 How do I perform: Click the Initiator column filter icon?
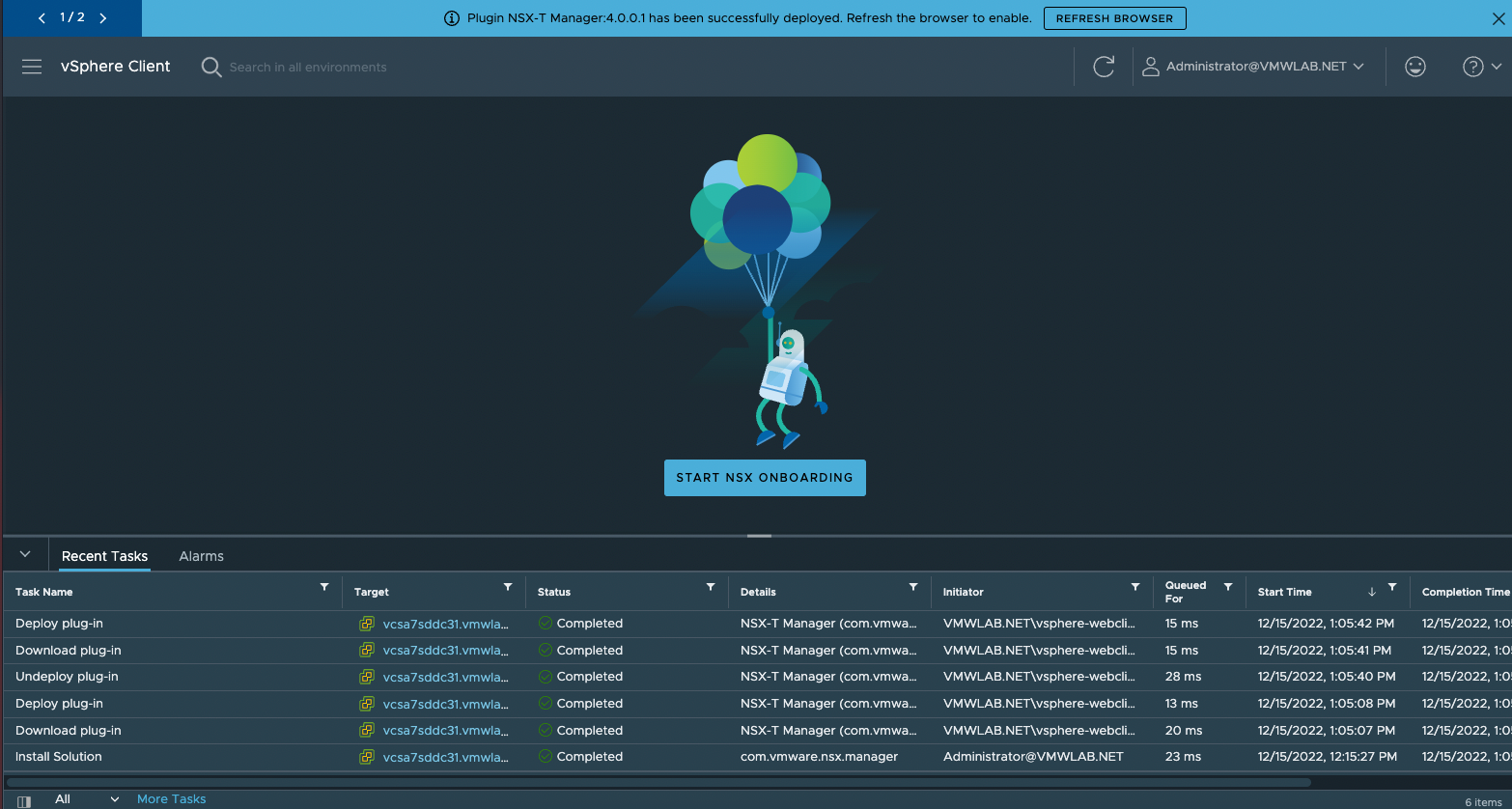[1135, 587]
